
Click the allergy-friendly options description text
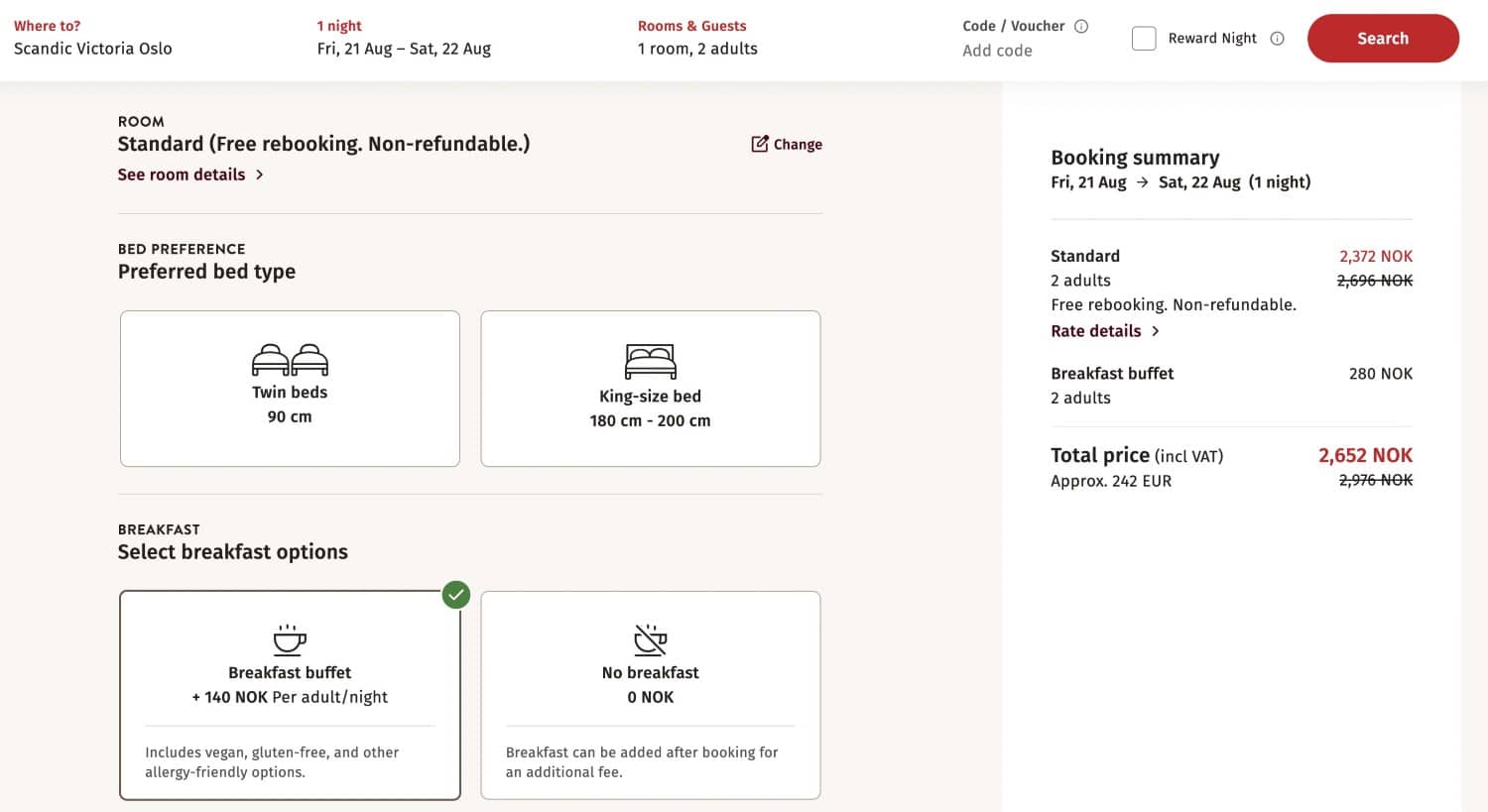272,762
